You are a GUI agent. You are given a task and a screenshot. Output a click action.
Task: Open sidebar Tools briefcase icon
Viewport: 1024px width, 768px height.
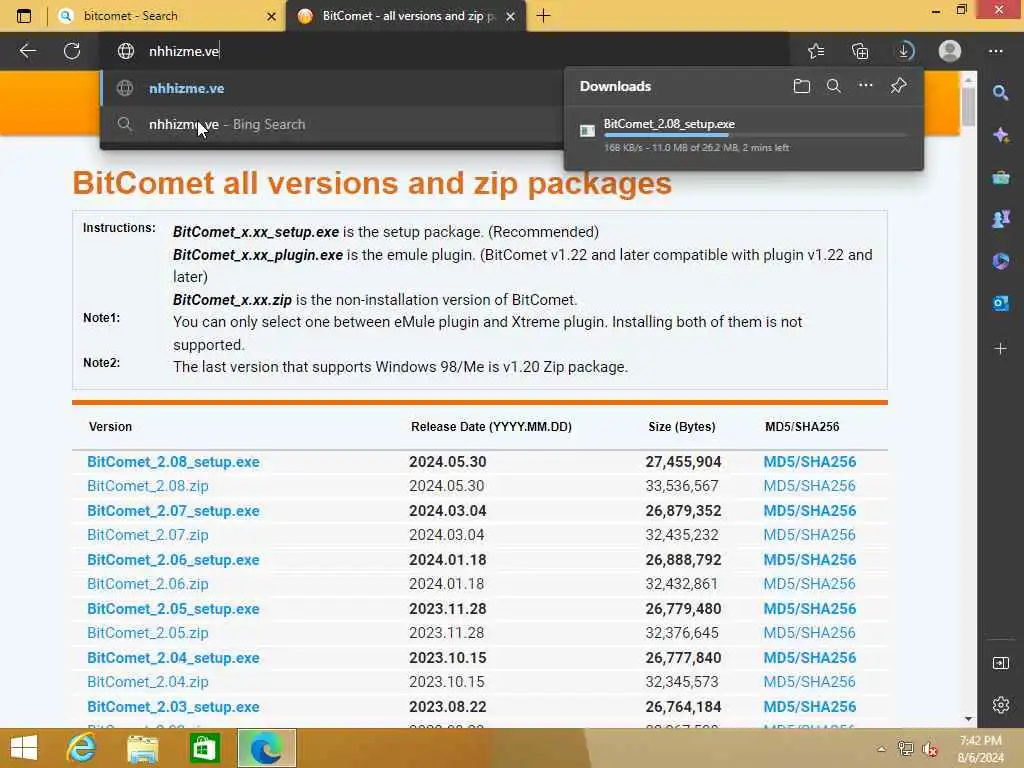pos(1000,177)
